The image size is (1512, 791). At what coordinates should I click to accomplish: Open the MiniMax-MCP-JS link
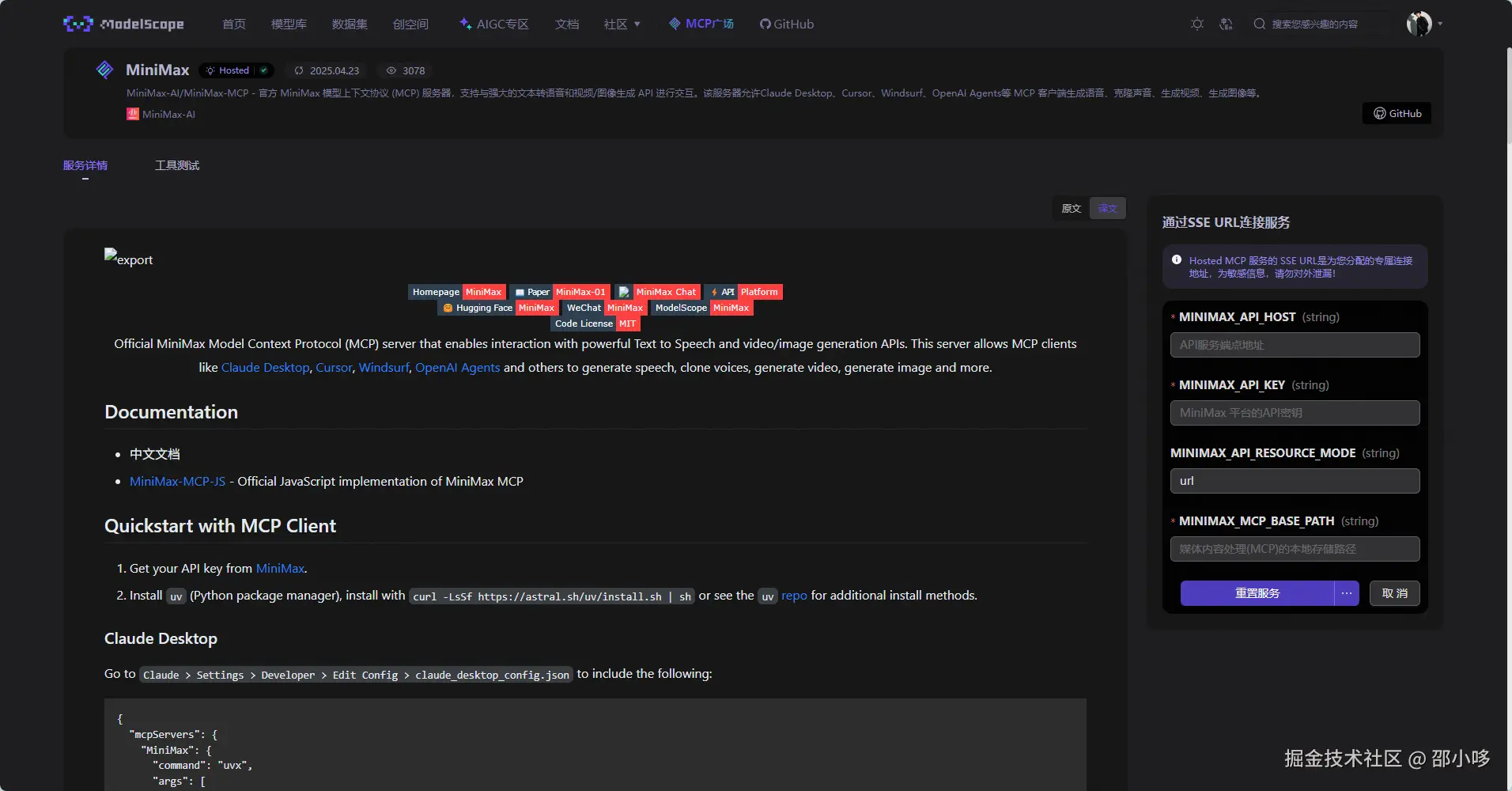[x=177, y=481]
